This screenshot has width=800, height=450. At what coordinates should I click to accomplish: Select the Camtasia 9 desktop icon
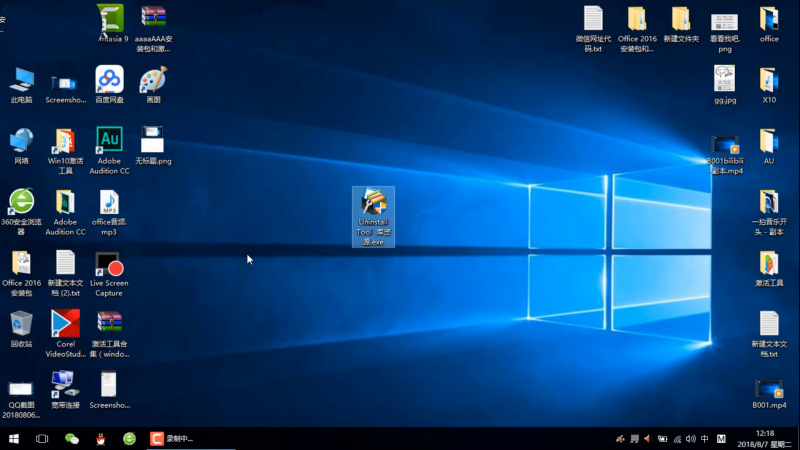pos(111,23)
